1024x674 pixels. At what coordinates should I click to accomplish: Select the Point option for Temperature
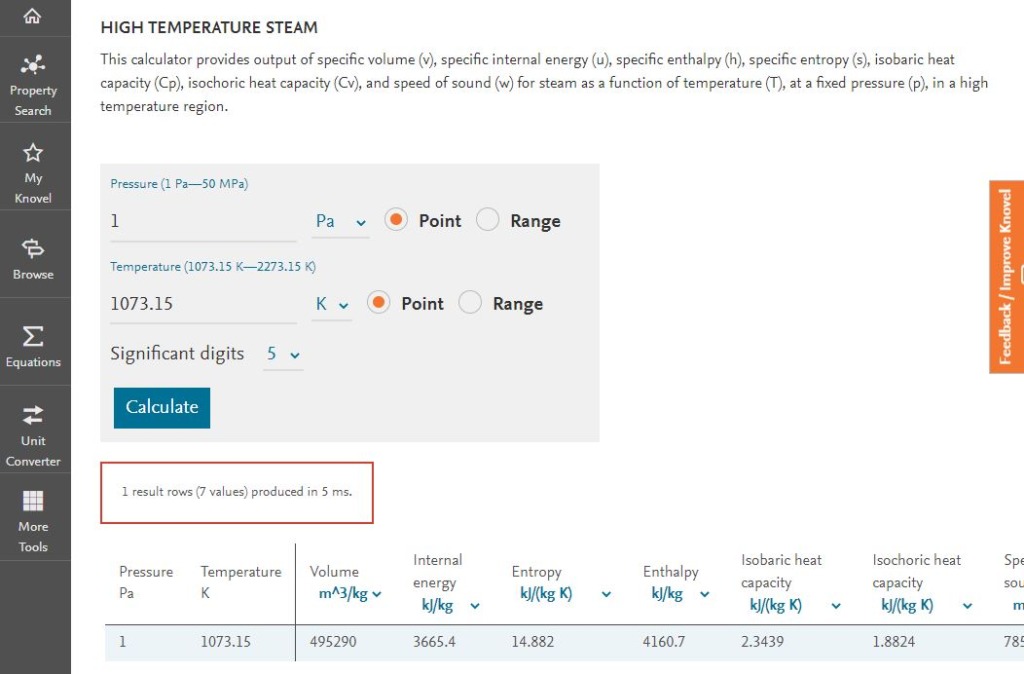pyautogui.click(x=379, y=303)
